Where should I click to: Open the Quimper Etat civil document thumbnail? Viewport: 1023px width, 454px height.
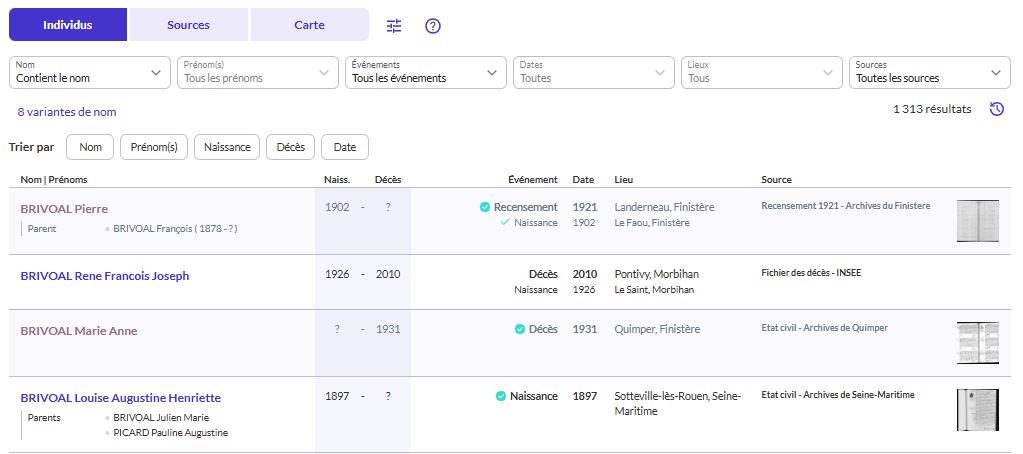click(x=977, y=342)
